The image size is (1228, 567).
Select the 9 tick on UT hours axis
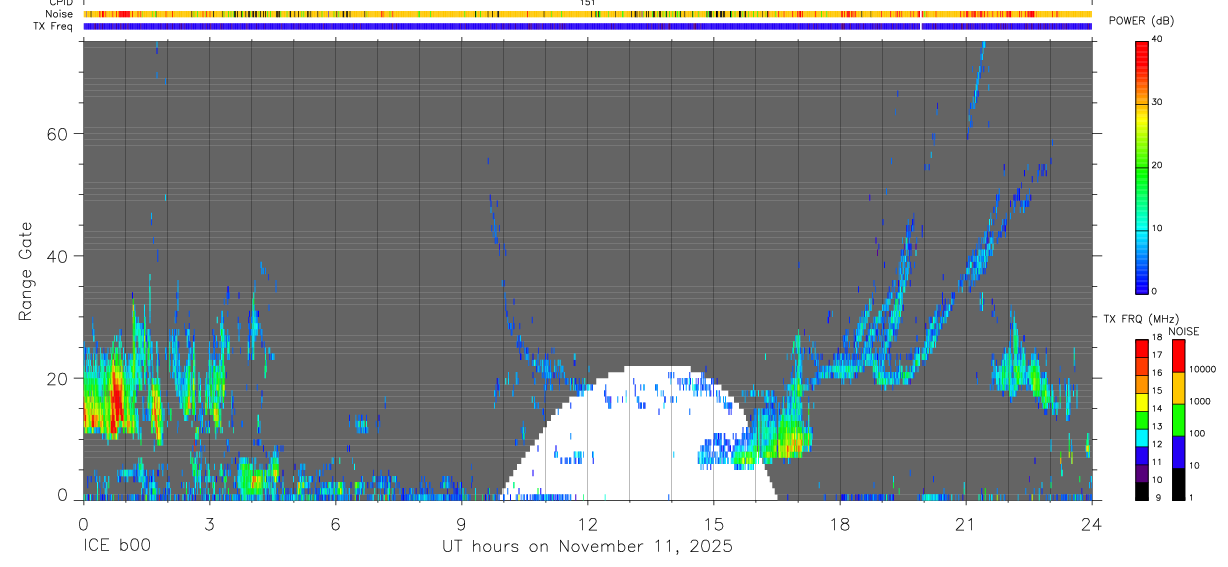point(461,523)
